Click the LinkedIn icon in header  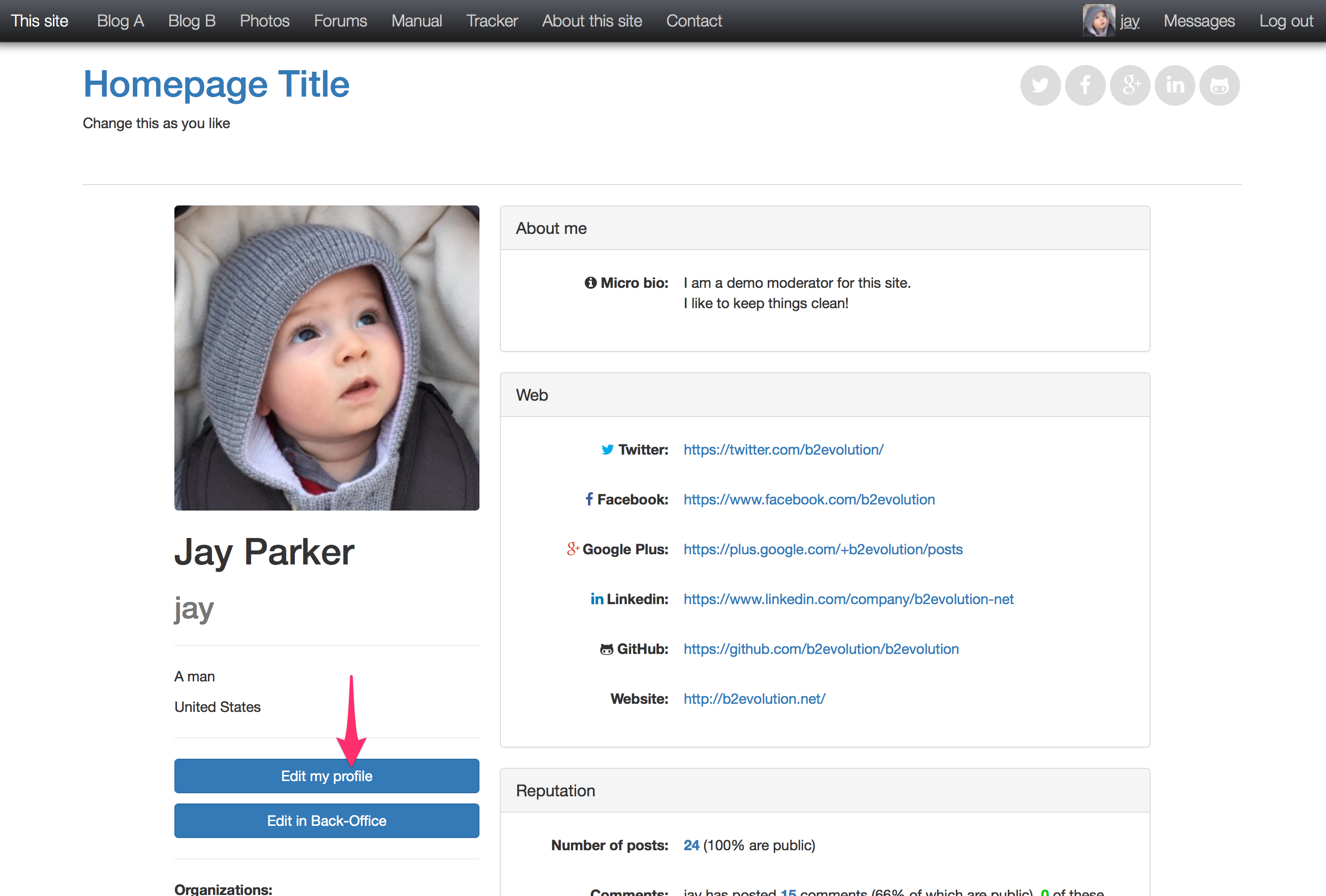coord(1175,85)
